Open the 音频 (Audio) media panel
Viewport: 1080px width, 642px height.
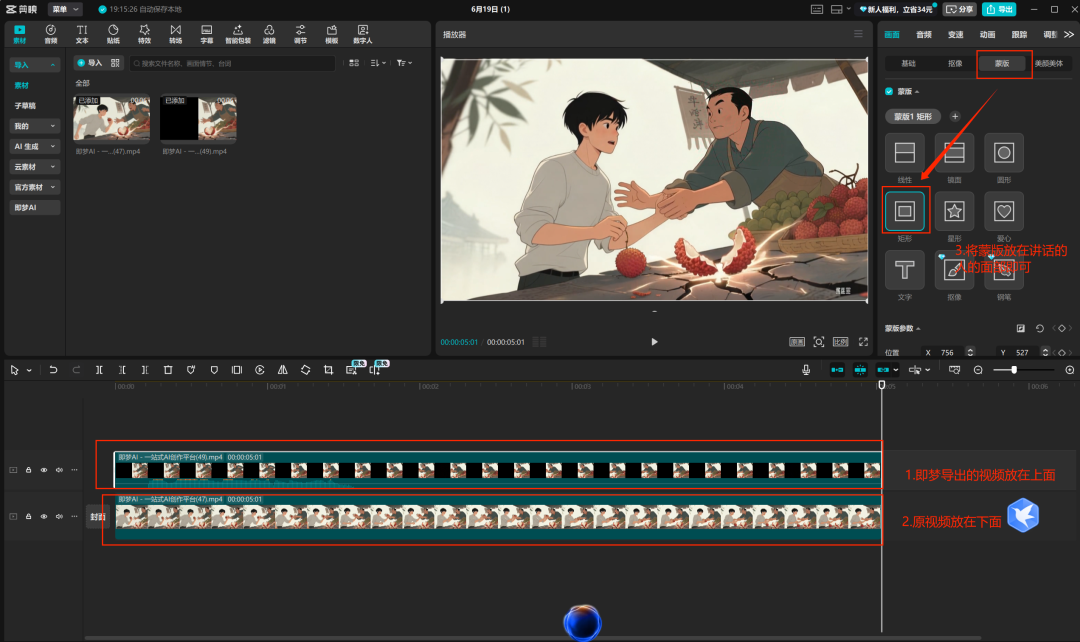point(50,33)
